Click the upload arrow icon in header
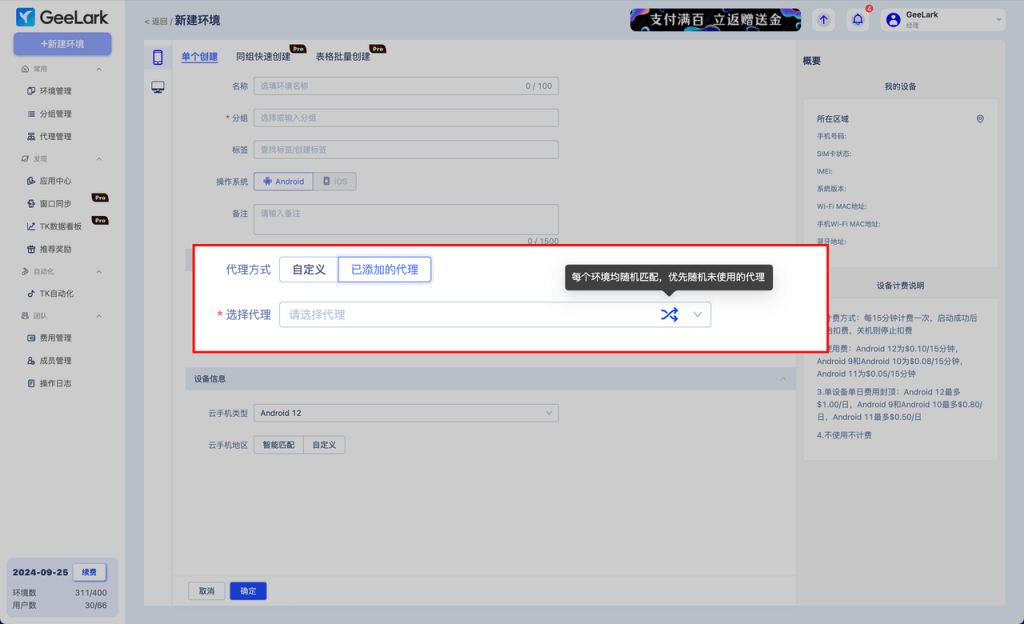This screenshot has width=1024, height=624. [823, 19]
